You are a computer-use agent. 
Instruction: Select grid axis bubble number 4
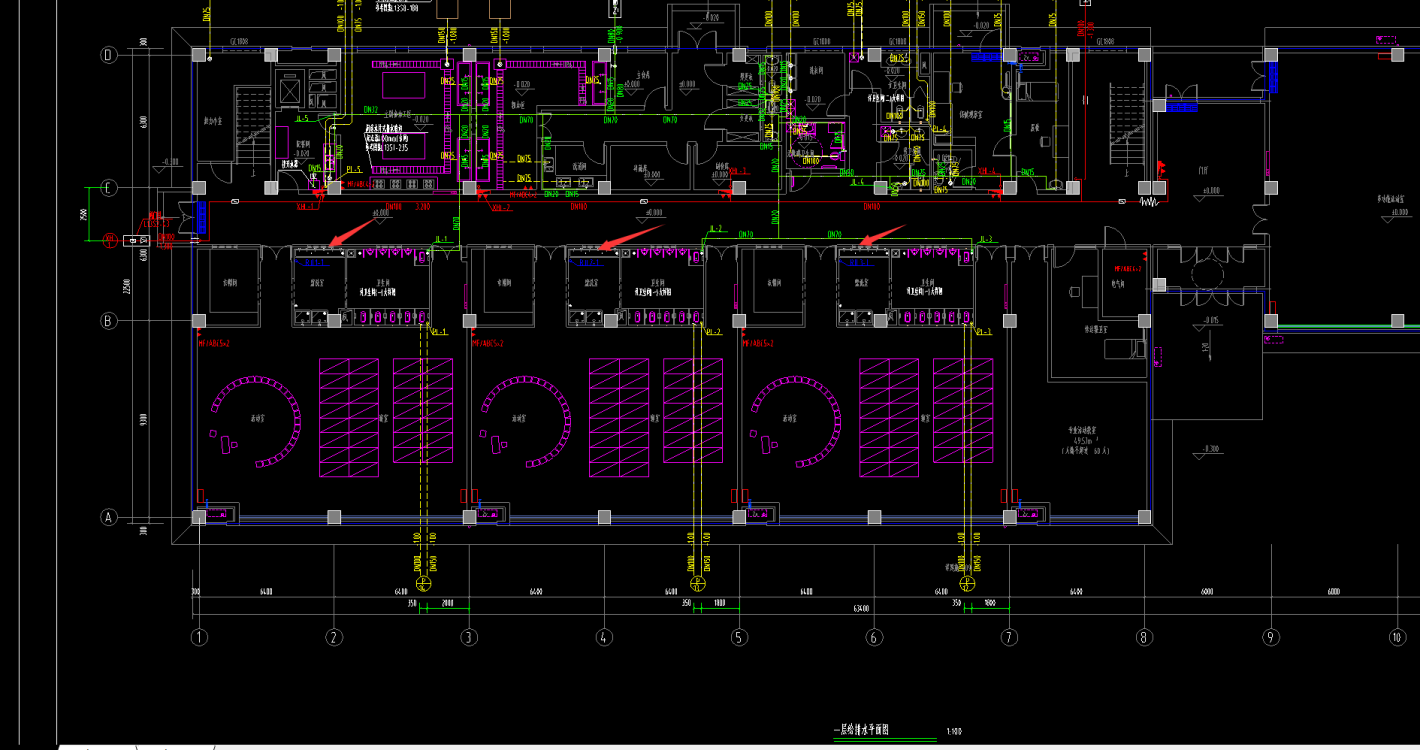(x=604, y=637)
